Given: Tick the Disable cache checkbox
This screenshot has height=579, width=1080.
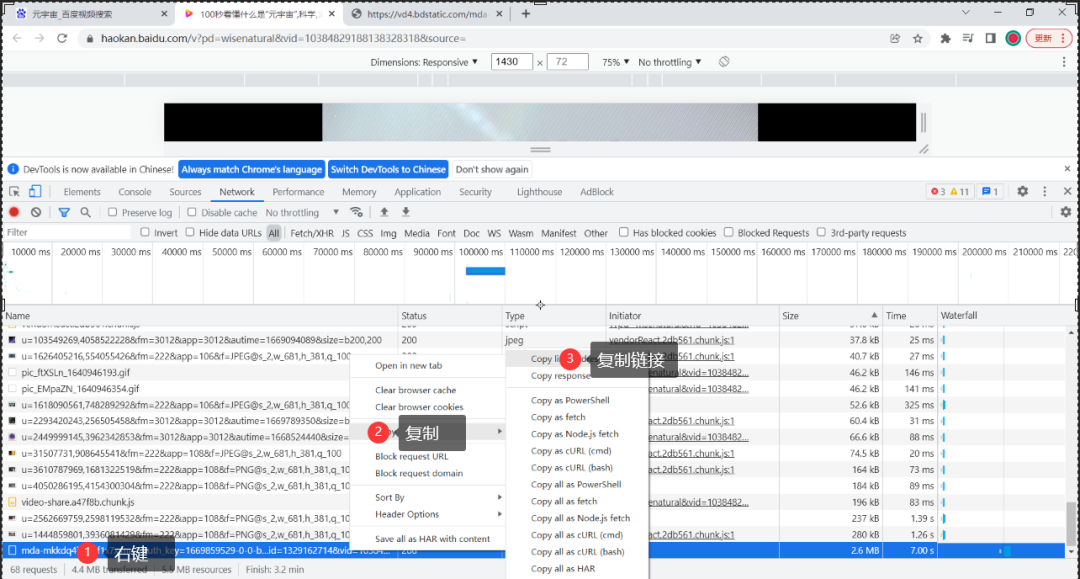Looking at the screenshot, I should click(x=193, y=213).
